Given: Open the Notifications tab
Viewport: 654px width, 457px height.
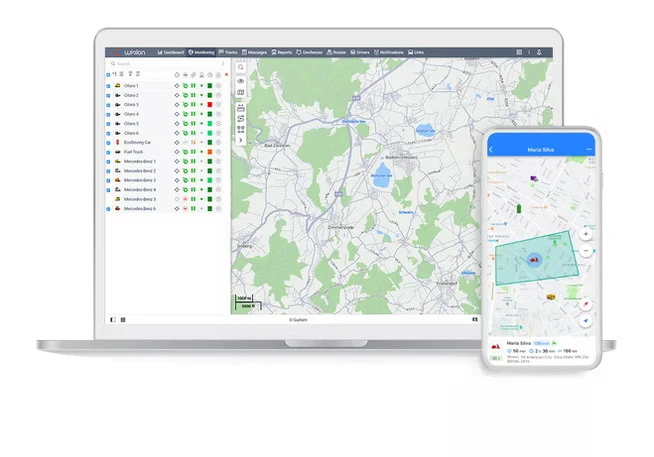Looking at the screenshot, I should click(389, 52).
